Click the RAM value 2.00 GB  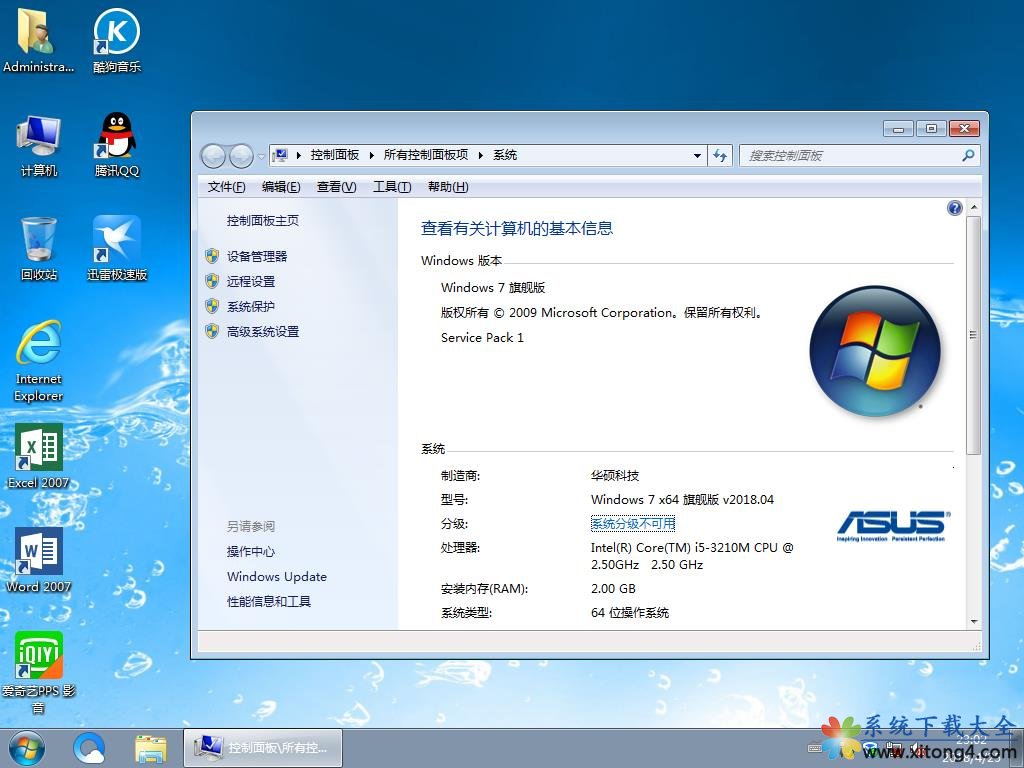[x=613, y=588]
